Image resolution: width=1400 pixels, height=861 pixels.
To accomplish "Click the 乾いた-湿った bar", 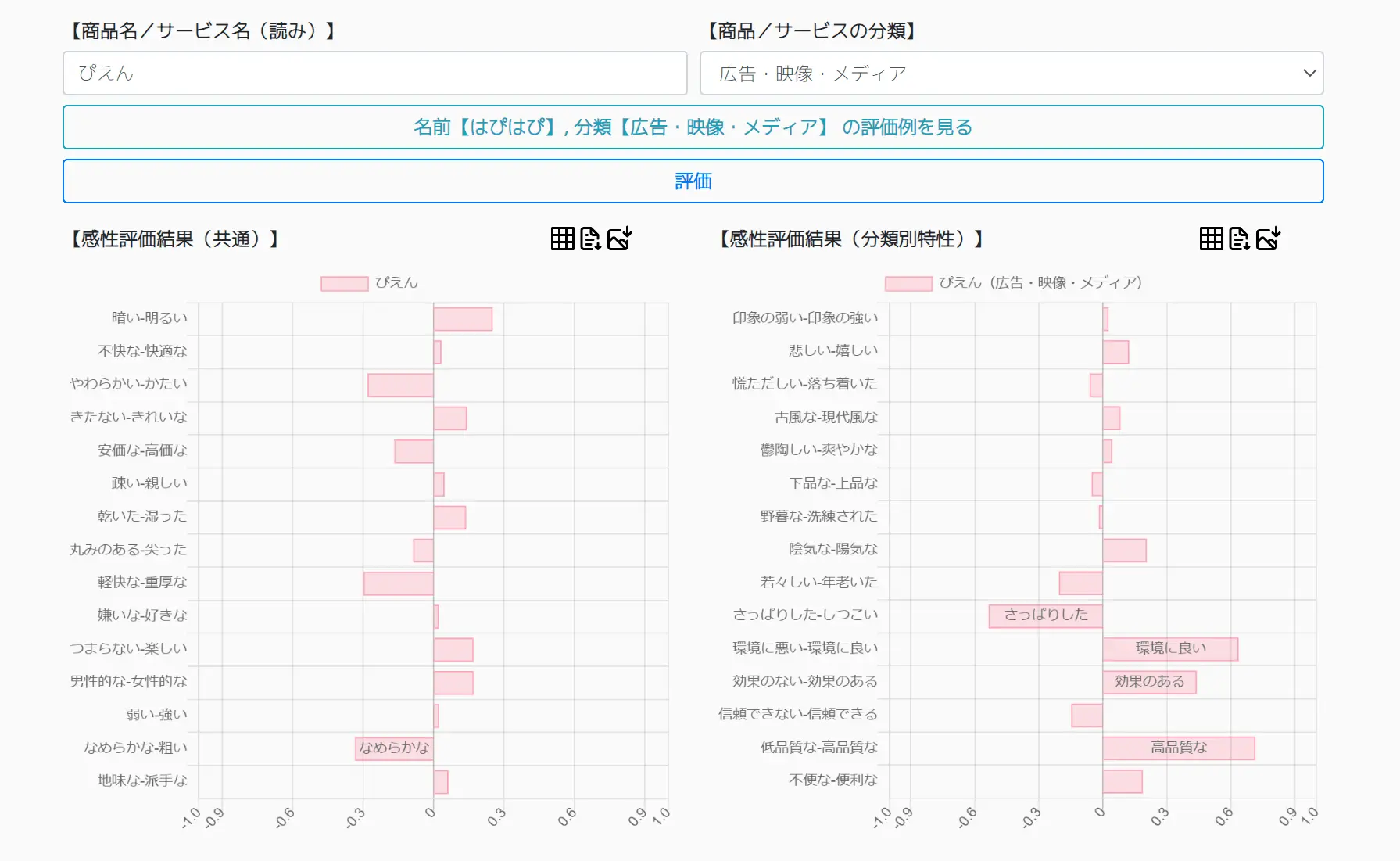I will (449, 517).
